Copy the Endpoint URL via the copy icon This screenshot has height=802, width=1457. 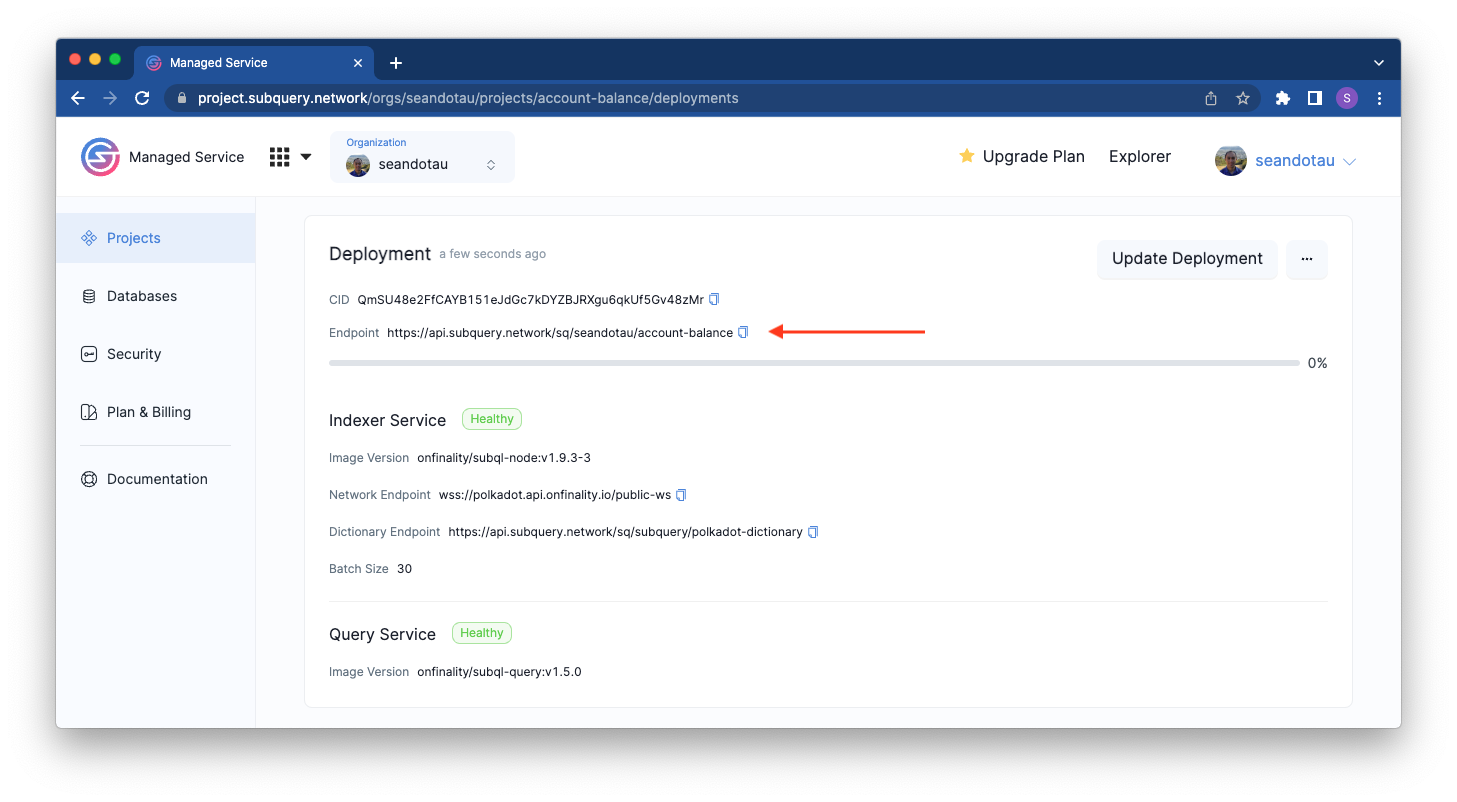[742, 332]
